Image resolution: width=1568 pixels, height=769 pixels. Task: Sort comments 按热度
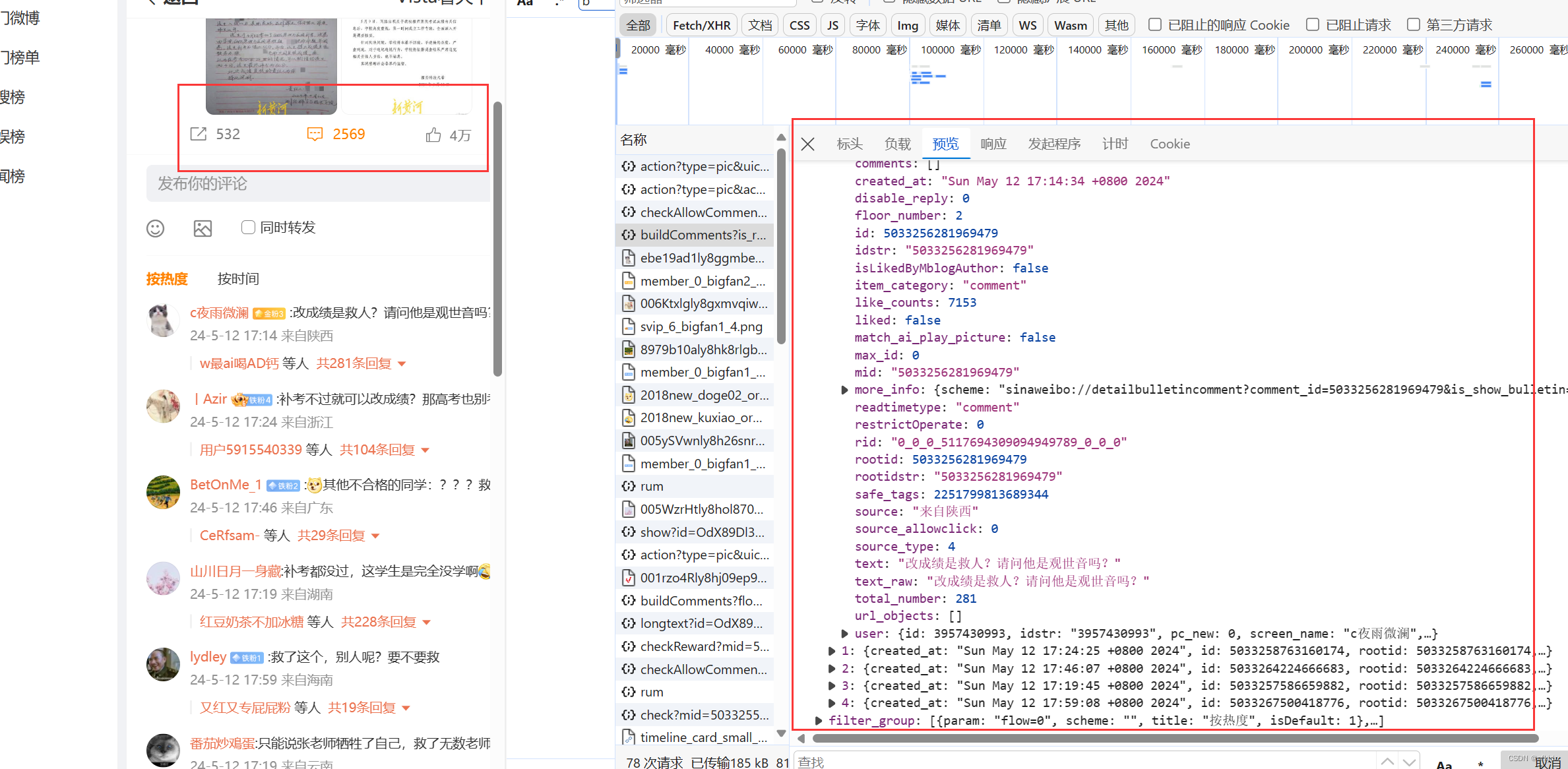(x=167, y=279)
